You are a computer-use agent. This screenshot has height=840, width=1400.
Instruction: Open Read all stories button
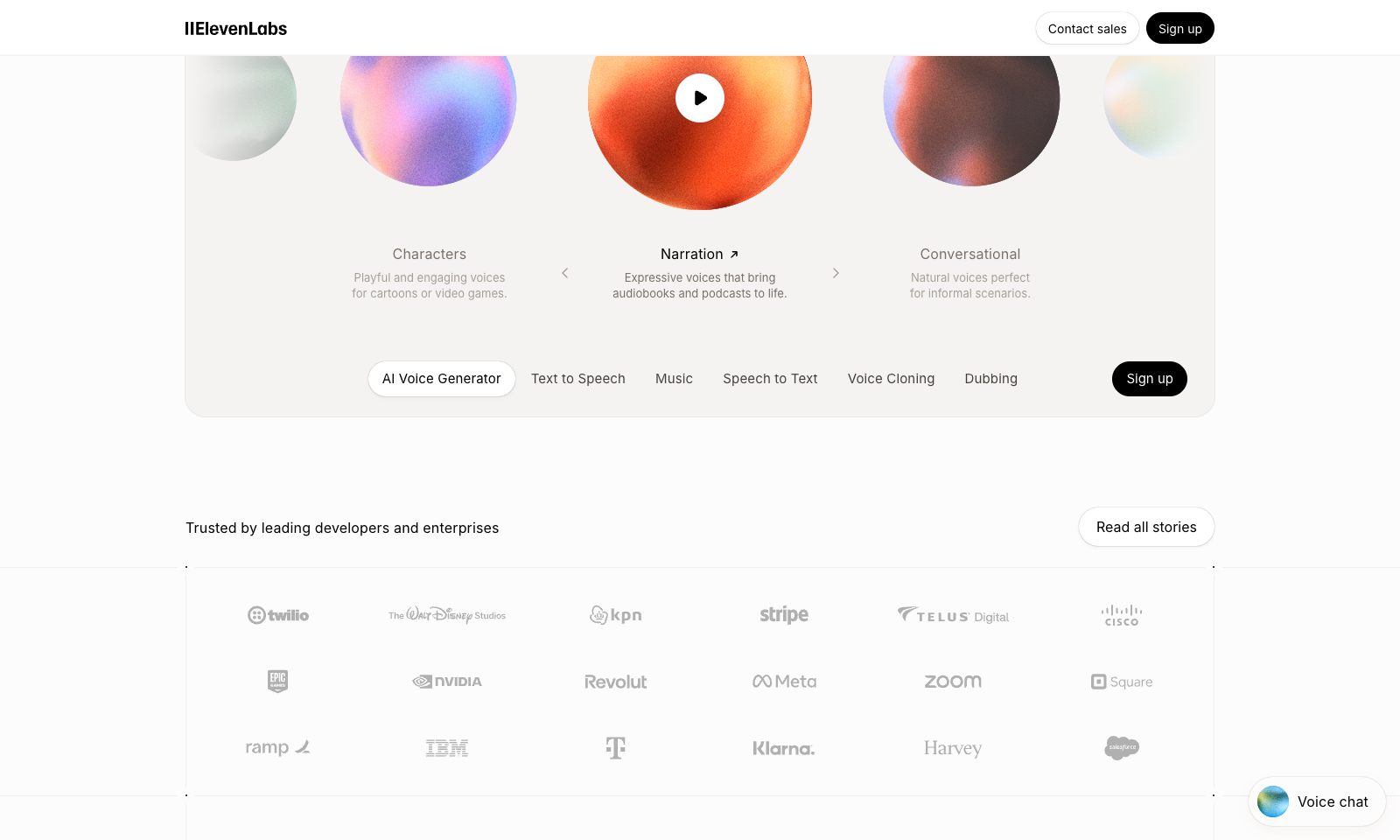(x=1146, y=527)
